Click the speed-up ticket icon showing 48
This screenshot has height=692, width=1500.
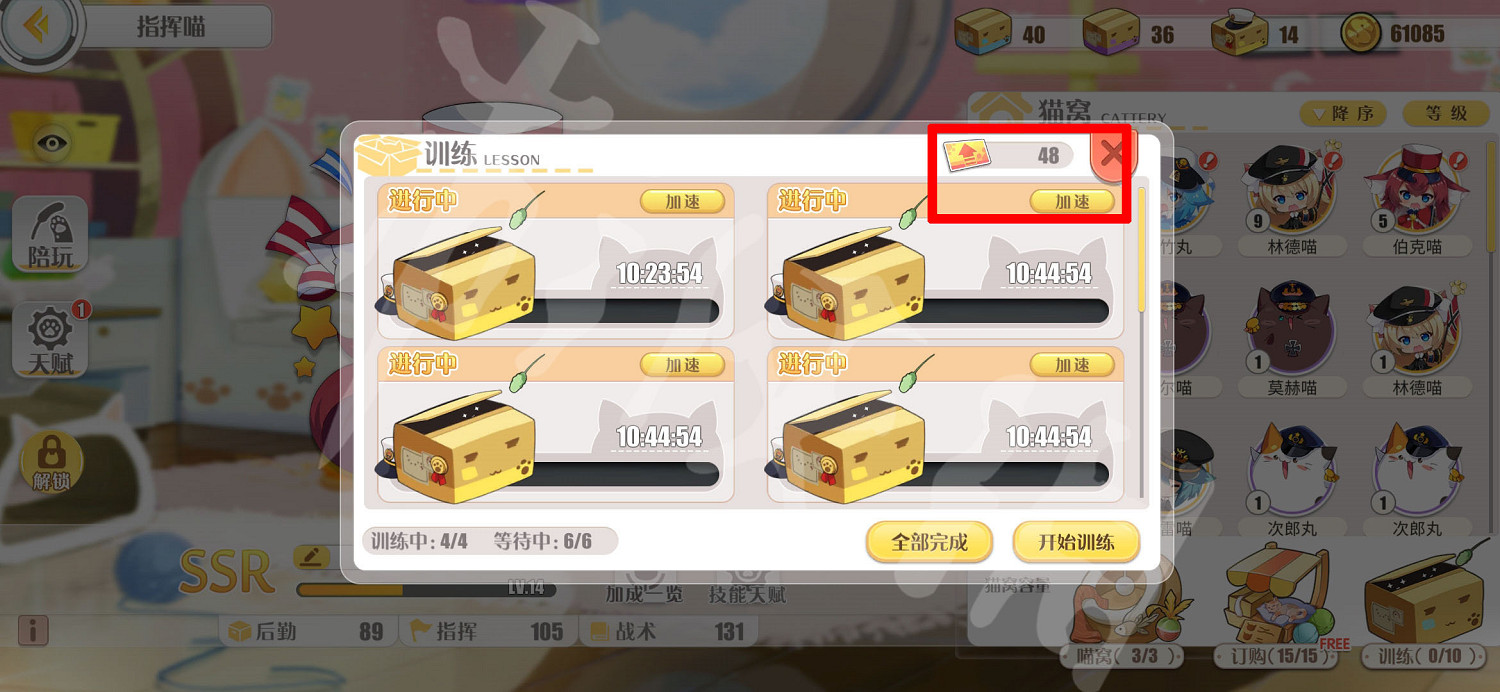tap(966, 156)
